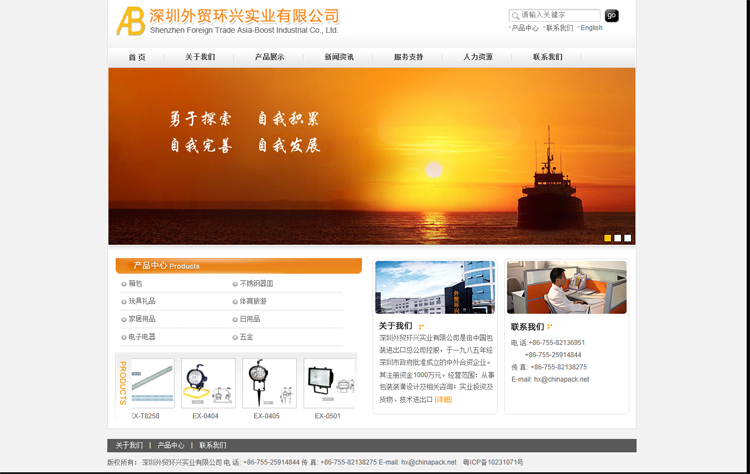Open the 电子电器 product category
The width and height of the screenshot is (750, 474).
tap(142, 337)
